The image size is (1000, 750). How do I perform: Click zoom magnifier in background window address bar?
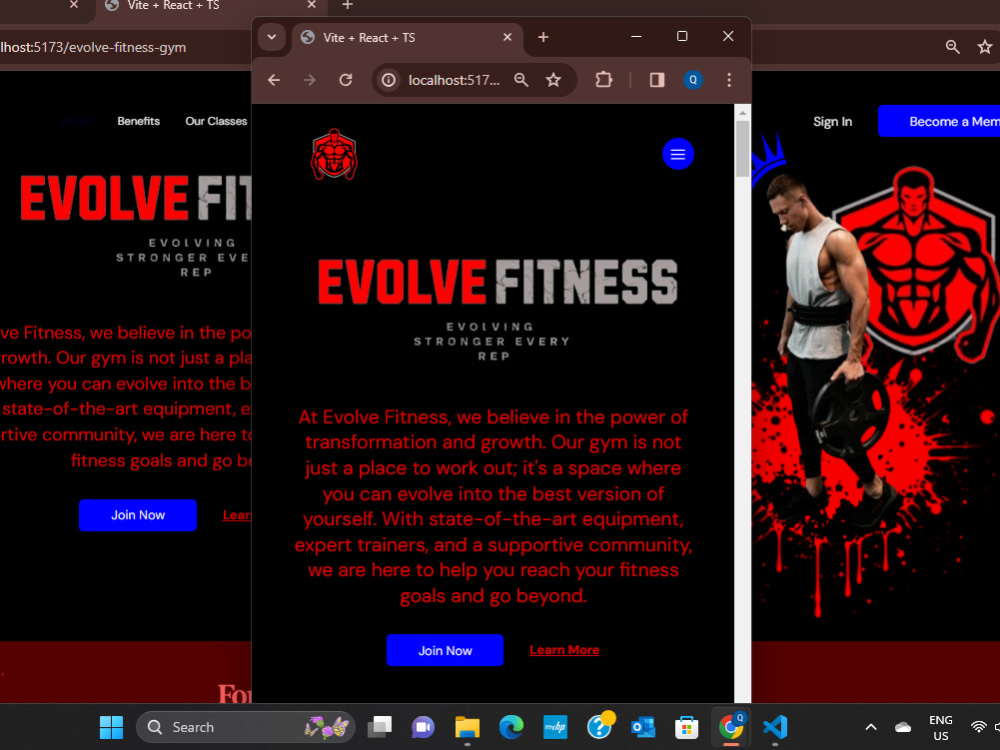point(953,47)
